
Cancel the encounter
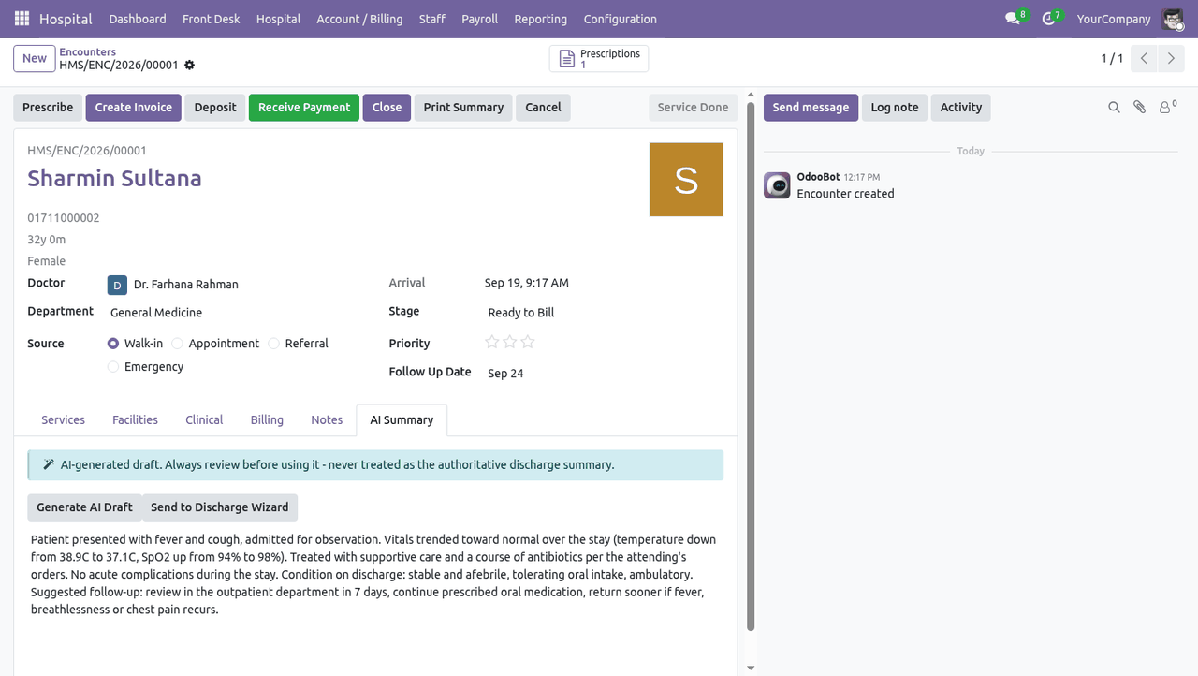[543, 108]
